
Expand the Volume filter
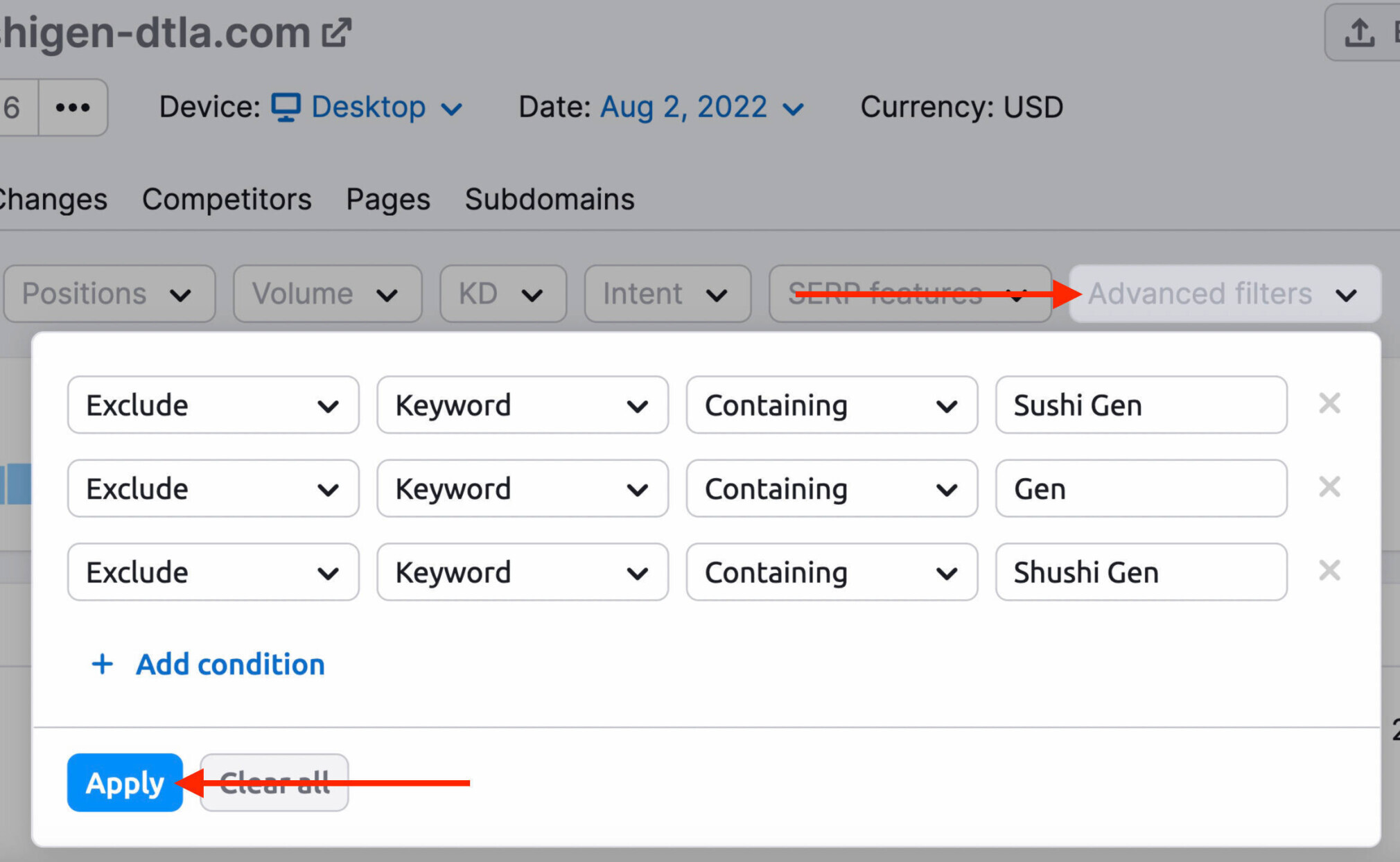tap(327, 294)
